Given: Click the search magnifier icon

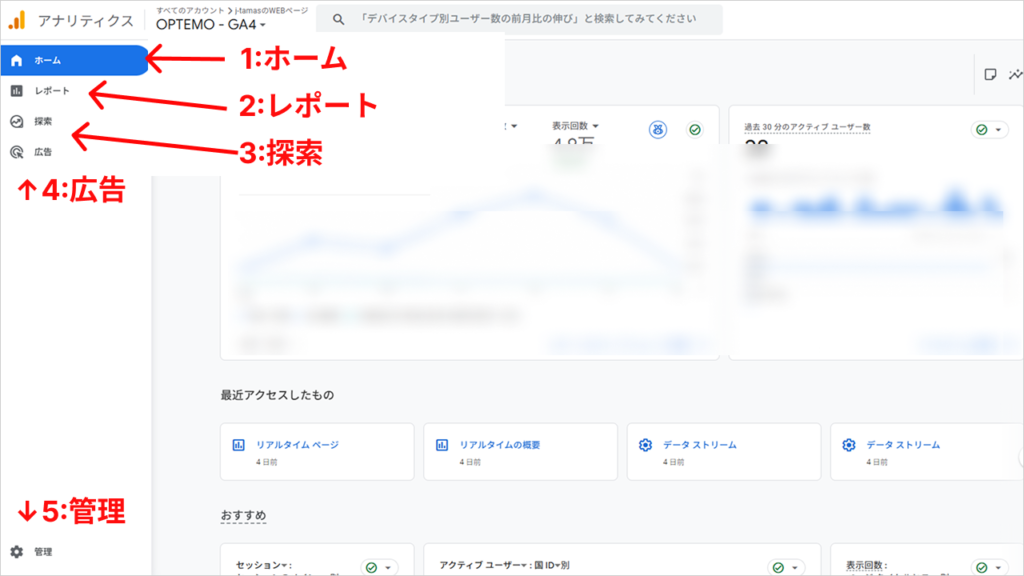Looking at the screenshot, I should coord(340,18).
